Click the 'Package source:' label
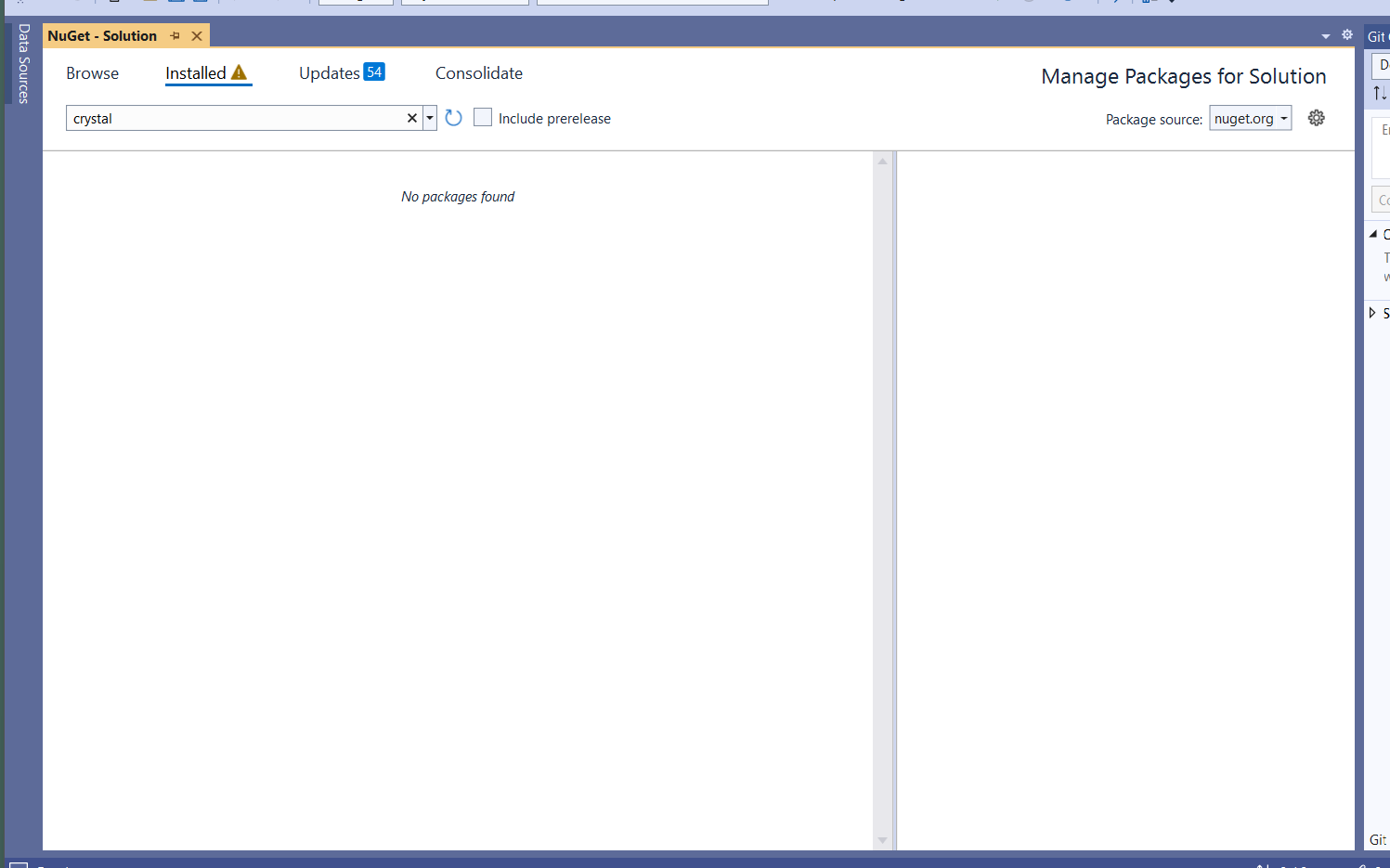1390x868 pixels. pos(1153,119)
